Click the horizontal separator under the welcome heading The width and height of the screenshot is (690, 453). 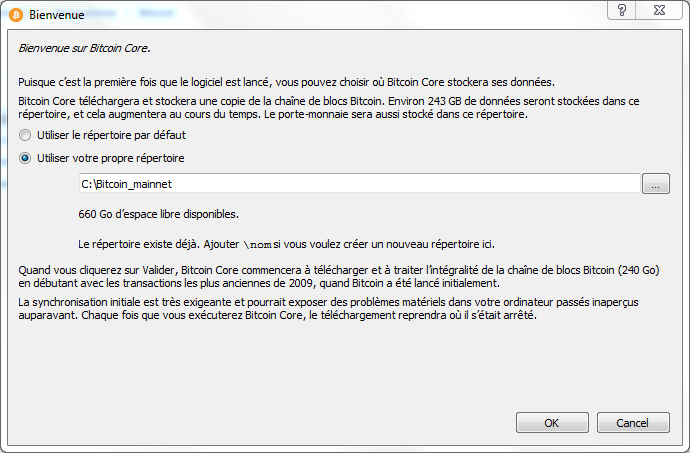(x=345, y=61)
